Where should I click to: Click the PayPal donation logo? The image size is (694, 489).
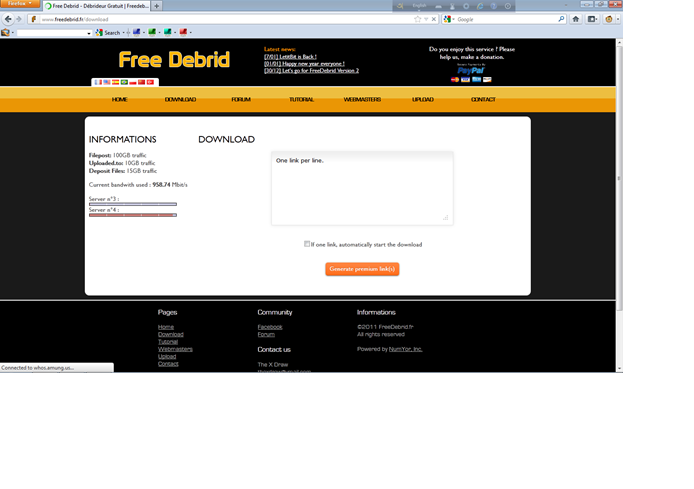click(471, 70)
